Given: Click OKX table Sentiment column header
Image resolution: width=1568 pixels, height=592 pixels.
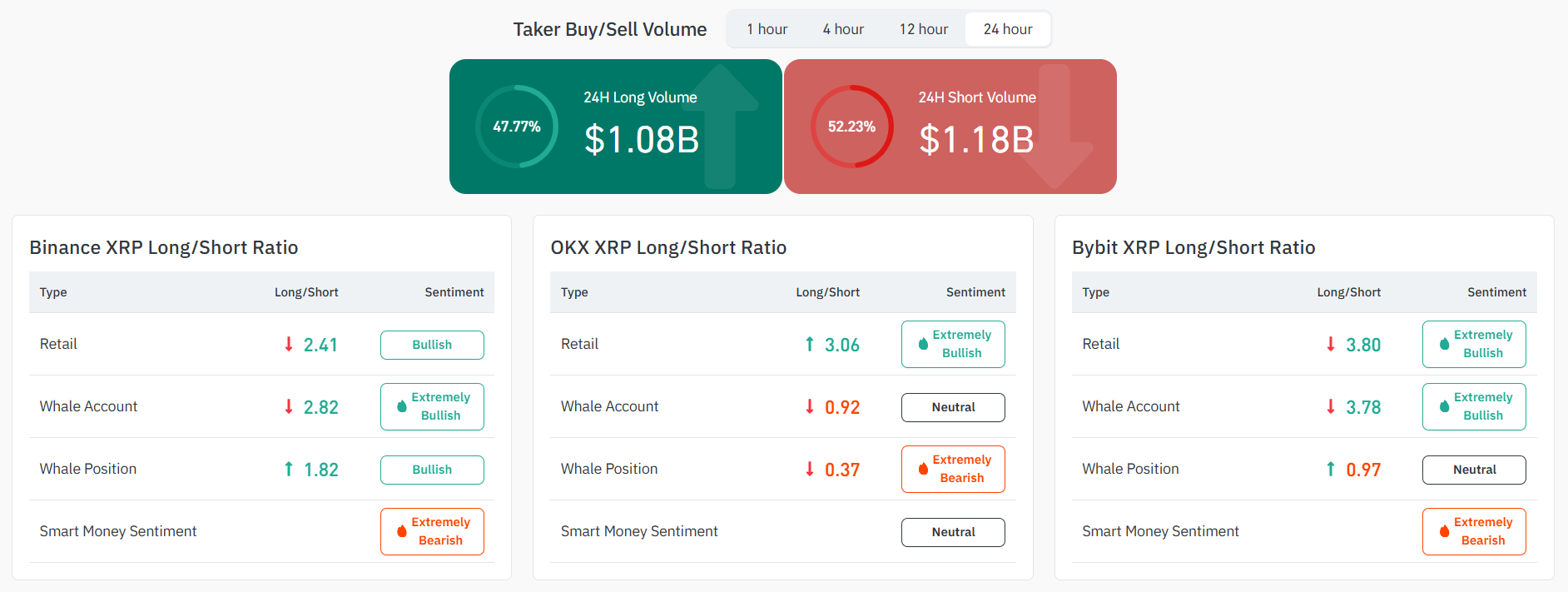Looking at the screenshot, I should [x=975, y=292].
